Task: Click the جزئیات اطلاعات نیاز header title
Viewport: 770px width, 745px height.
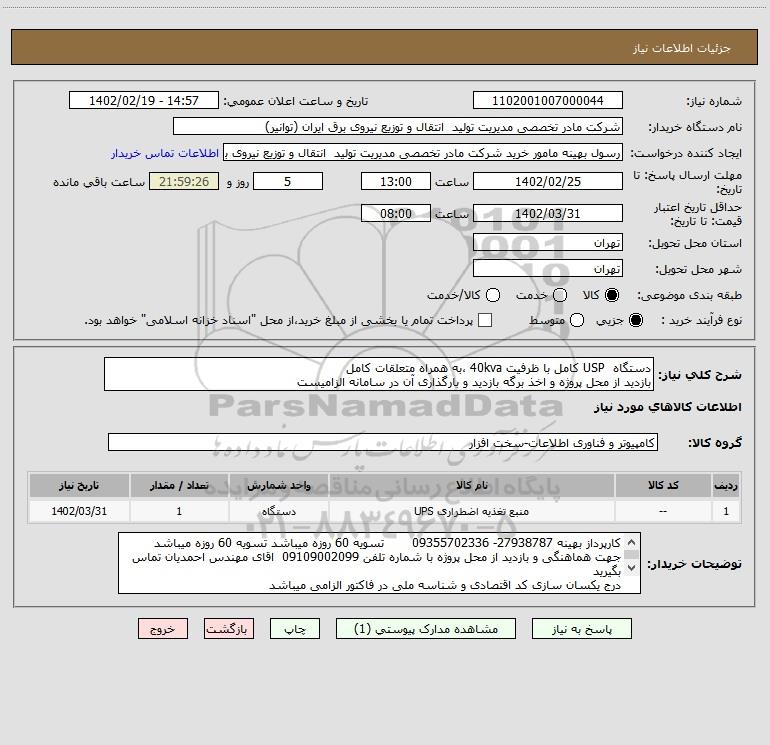Action: [681, 48]
